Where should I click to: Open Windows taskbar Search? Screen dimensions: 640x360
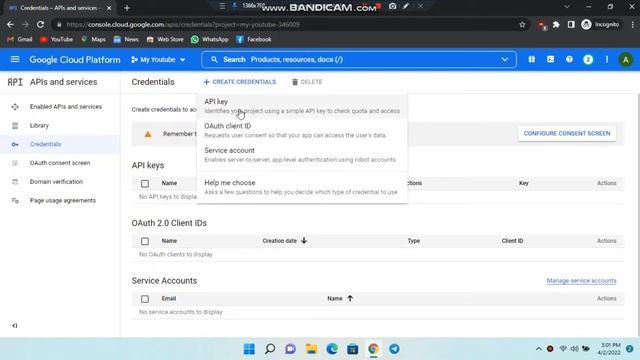[x=270, y=349]
